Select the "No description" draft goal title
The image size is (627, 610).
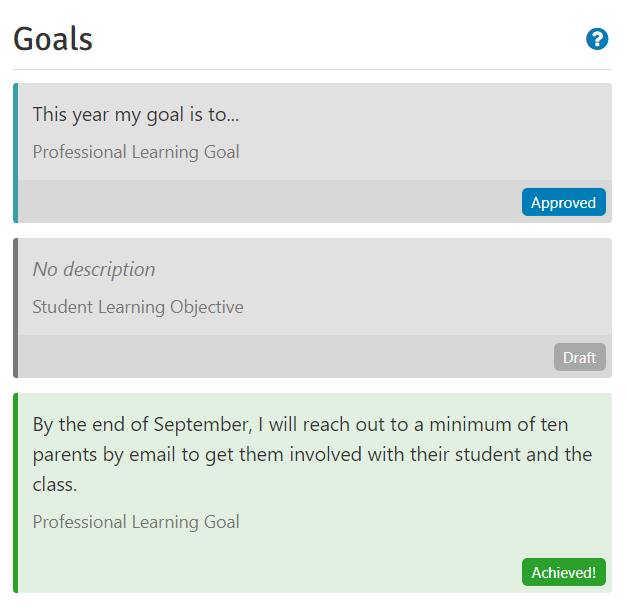pos(94,269)
